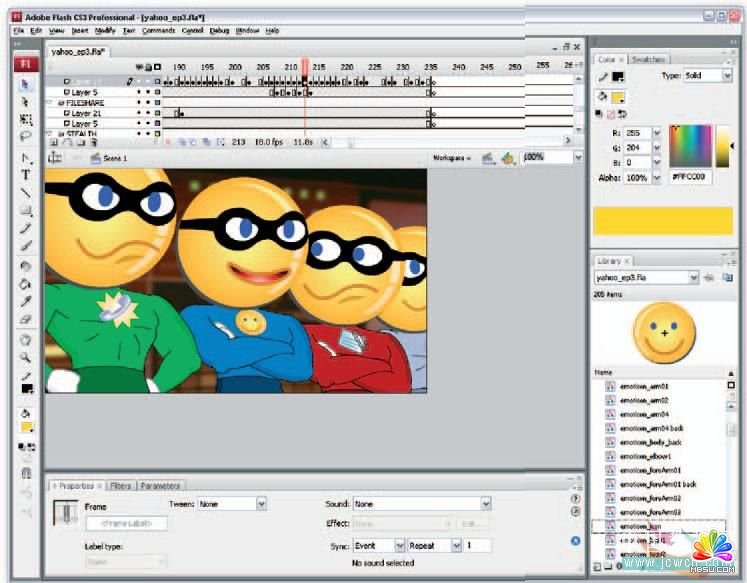Viewport: 747px width, 583px height.
Task: Pick the Hand tool
Action: (26, 339)
